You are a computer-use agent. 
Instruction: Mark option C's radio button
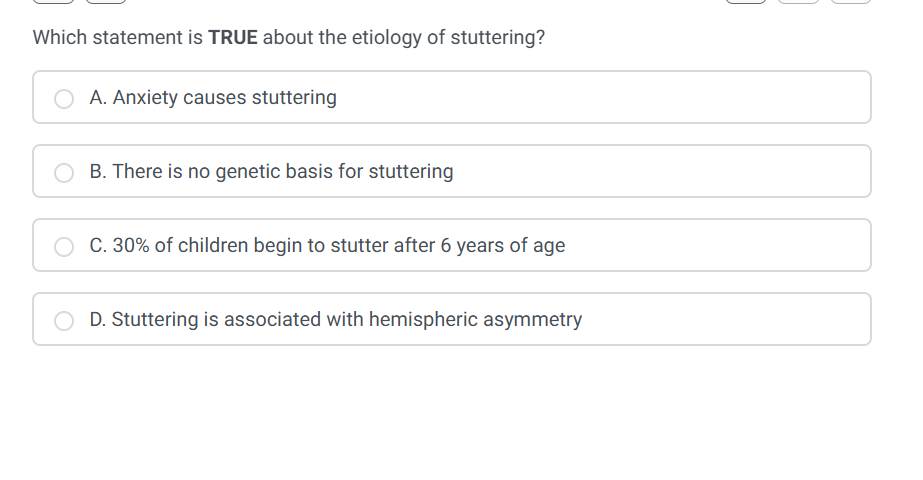[65, 246]
